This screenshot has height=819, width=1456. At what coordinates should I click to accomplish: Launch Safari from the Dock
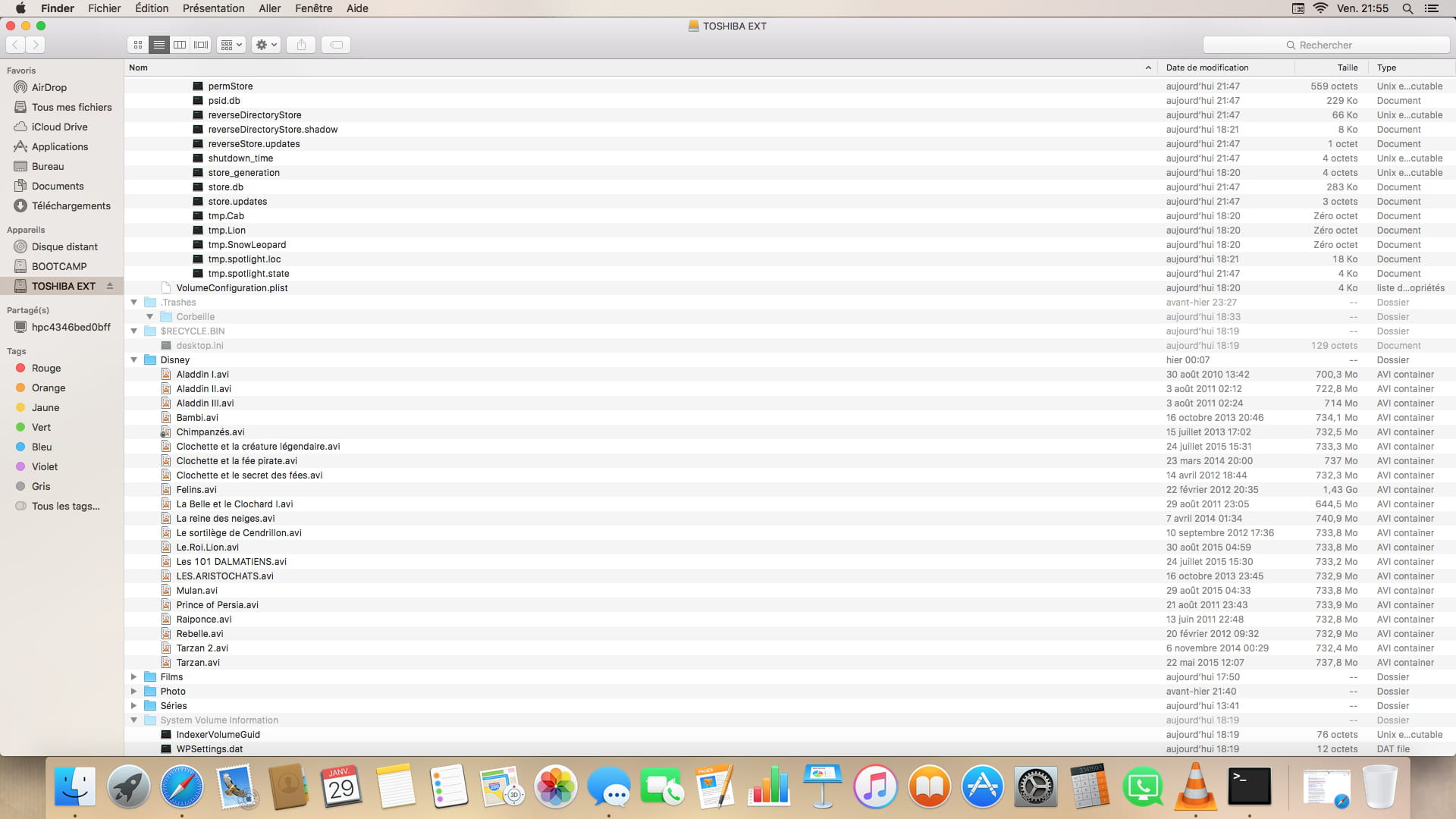point(182,786)
